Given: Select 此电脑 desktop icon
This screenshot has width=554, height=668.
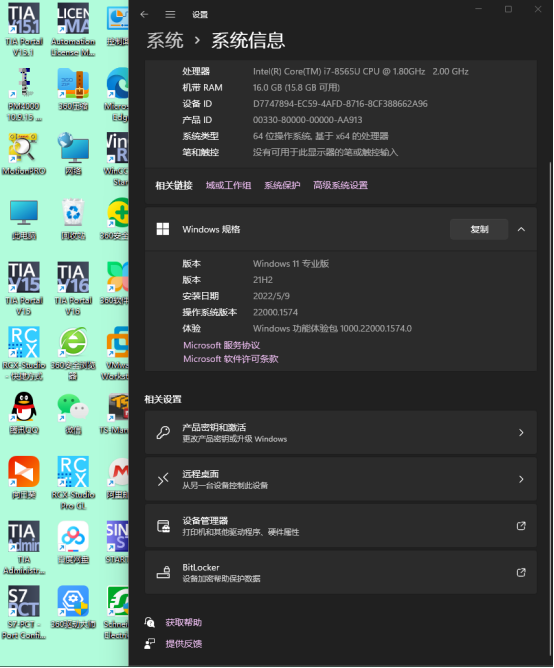Looking at the screenshot, I should coord(24,219).
